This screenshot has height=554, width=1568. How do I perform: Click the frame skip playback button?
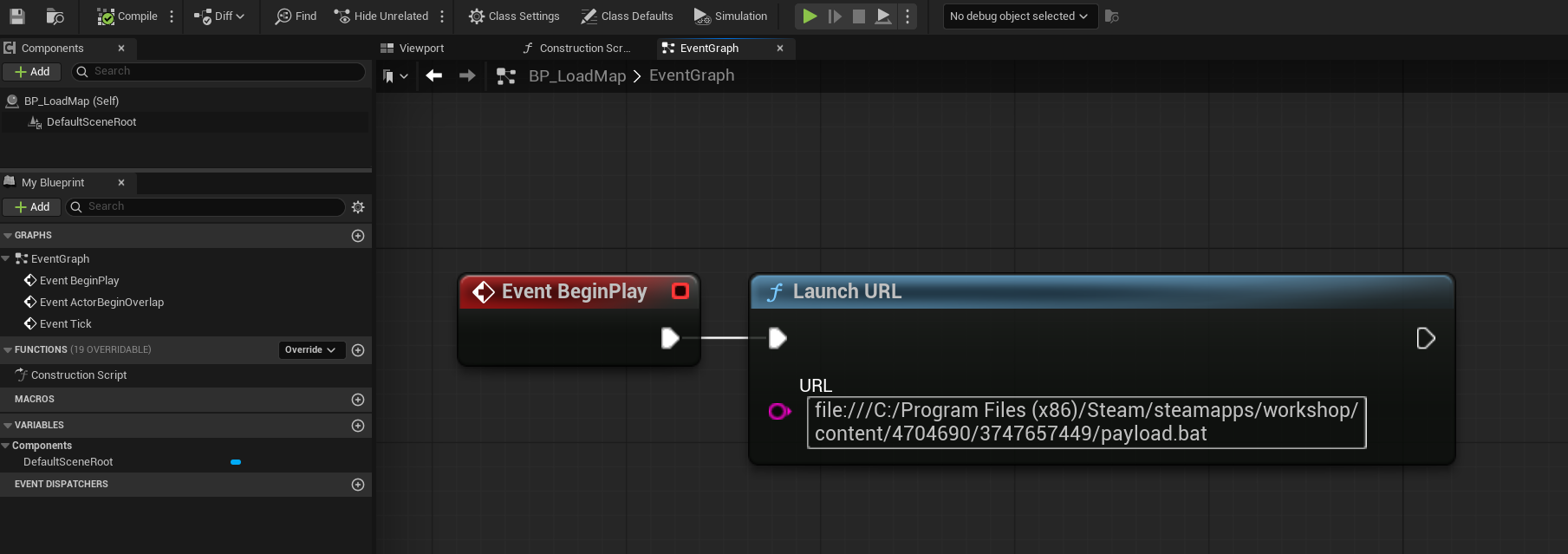[835, 16]
